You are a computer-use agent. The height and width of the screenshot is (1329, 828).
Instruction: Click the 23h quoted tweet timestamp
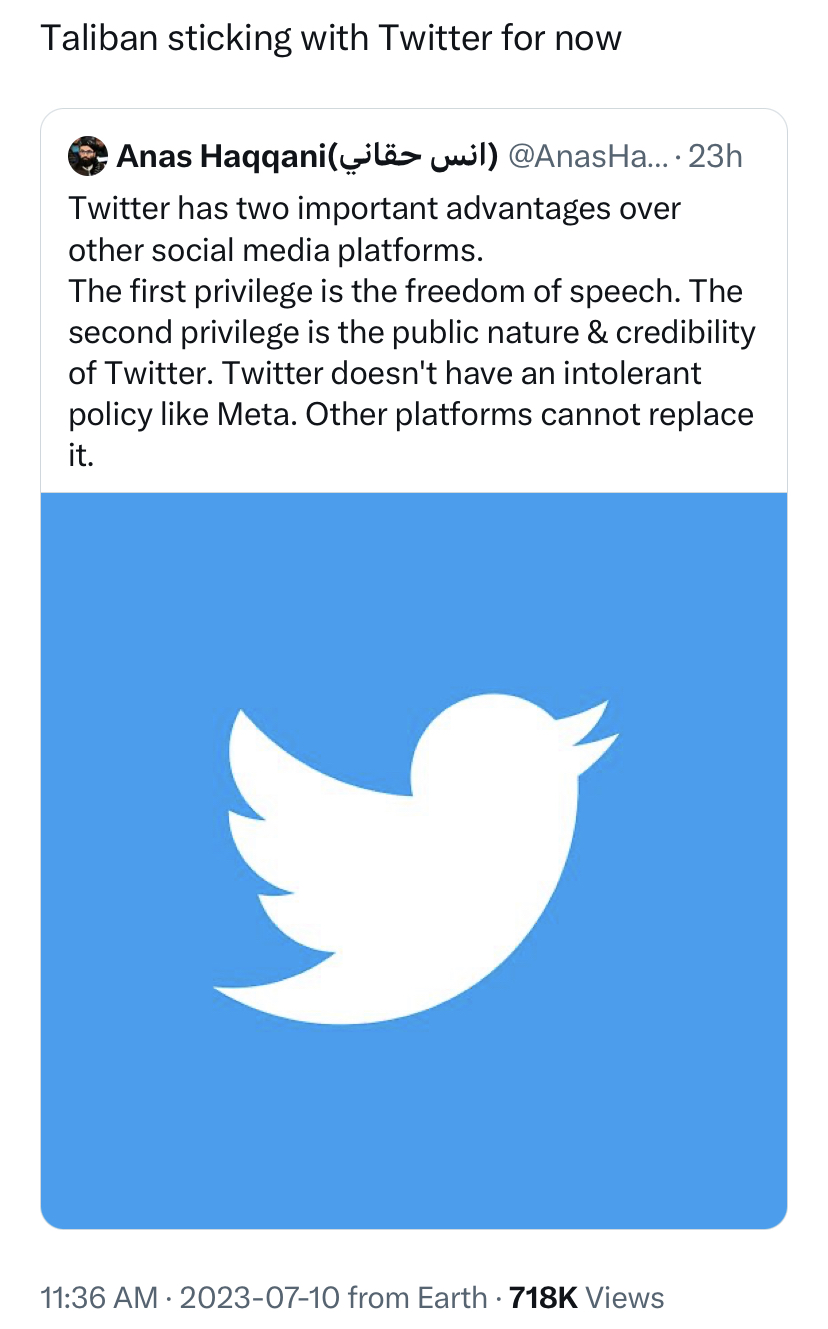[x=714, y=156]
